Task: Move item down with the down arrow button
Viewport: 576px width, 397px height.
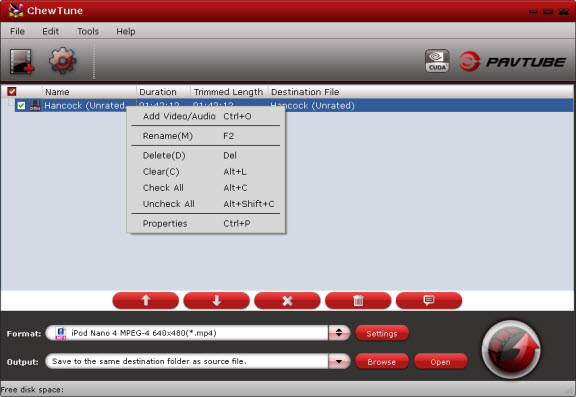Action: click(216, 301)
